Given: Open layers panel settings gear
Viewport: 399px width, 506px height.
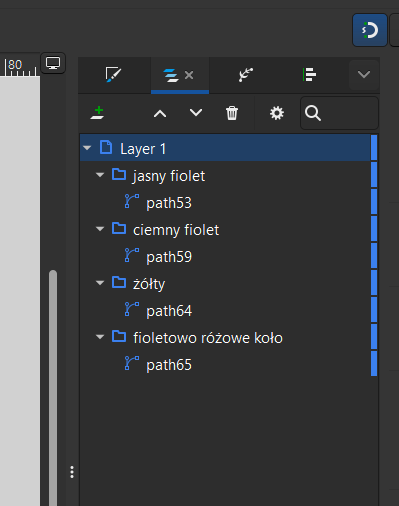Looking at the screenshot, I should point(277,113).
